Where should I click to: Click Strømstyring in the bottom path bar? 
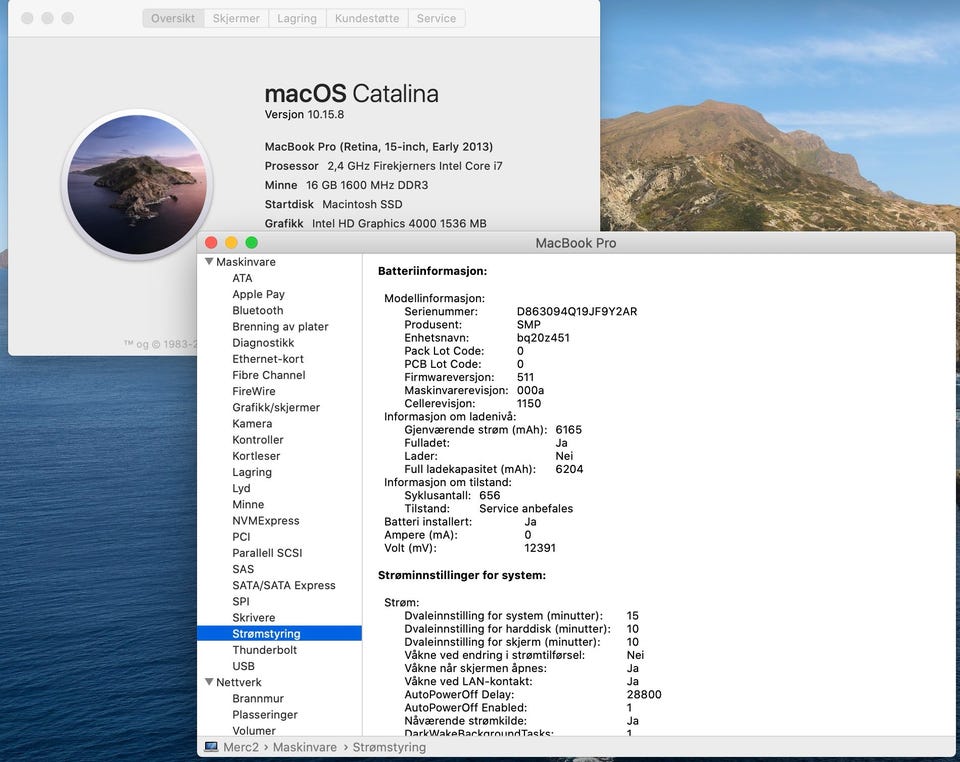pos(389,747)
